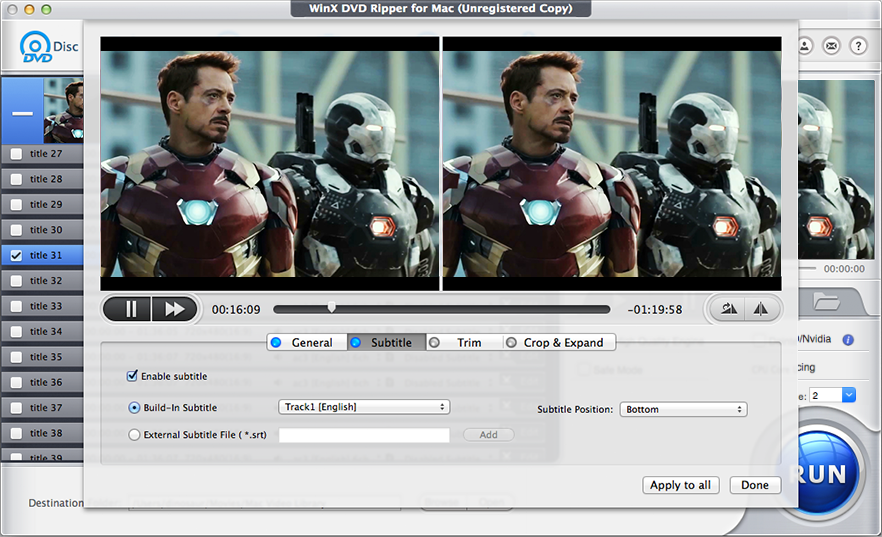Click the flip horizontal icon

pyautogui.click(x=760, y=309)
